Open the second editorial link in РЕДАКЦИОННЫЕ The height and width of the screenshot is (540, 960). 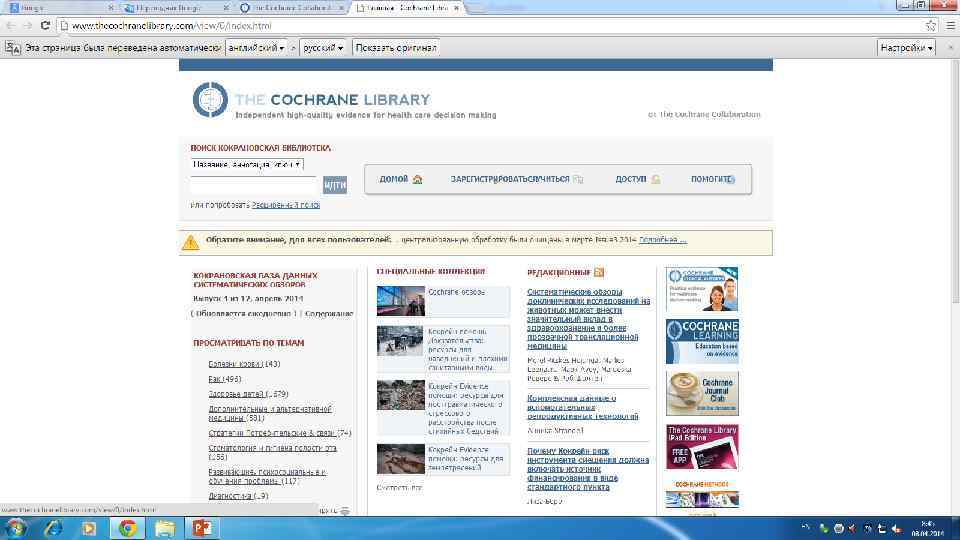582,407
